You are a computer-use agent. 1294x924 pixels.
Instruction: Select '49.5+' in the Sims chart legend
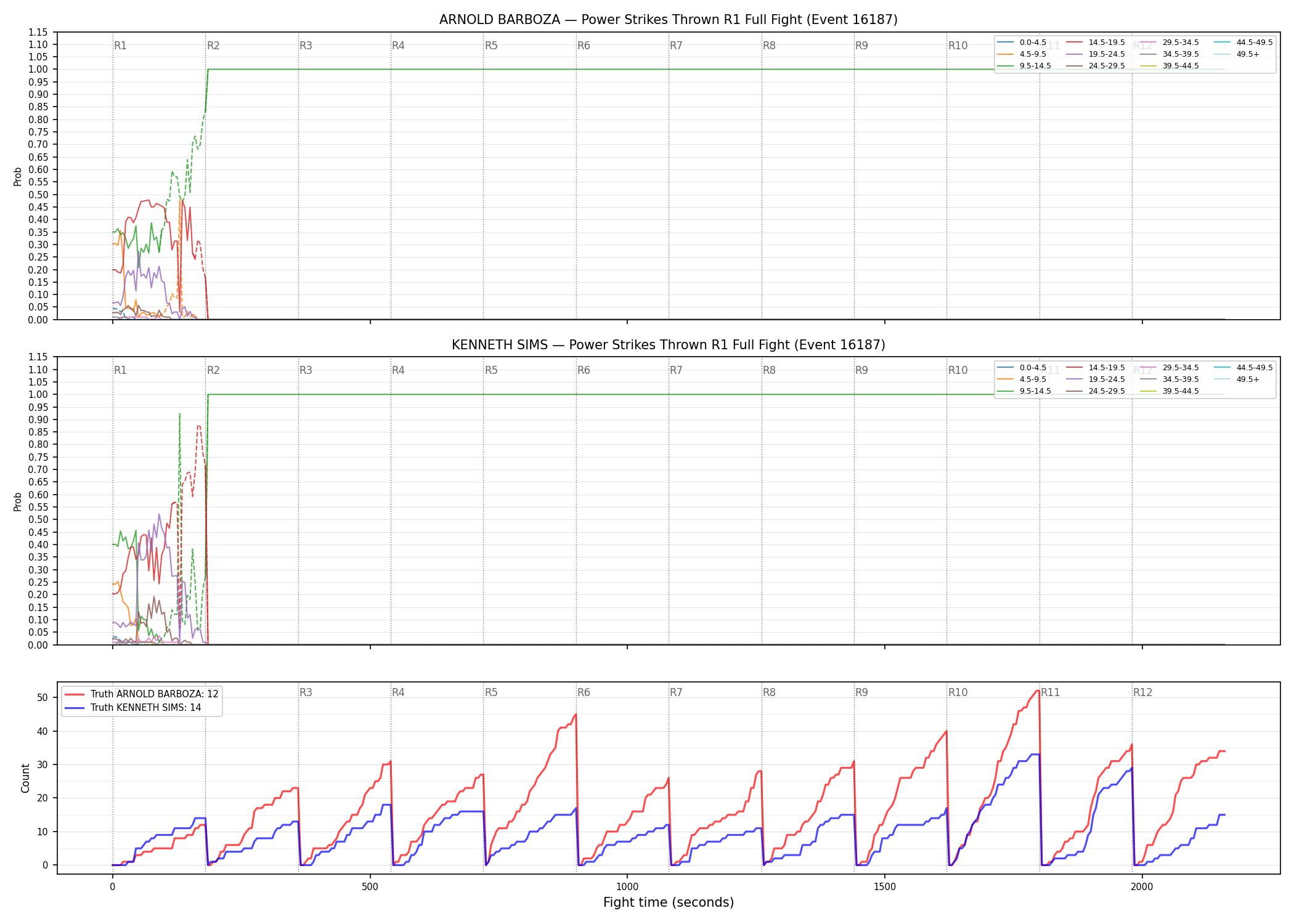pos(1248,379)
